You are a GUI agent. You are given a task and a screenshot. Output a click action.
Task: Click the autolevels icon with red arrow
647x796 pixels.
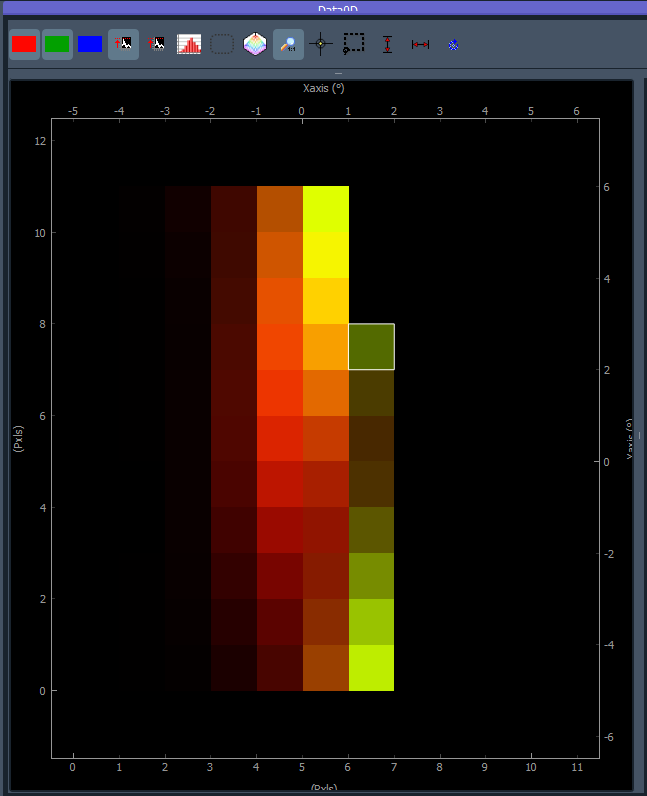[123, 45]
